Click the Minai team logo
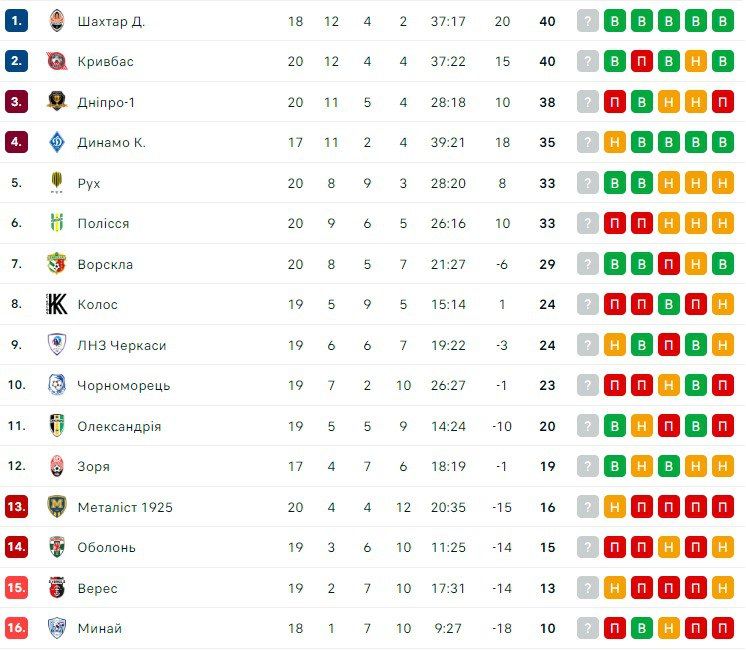Viewport: 746px width, 650px height. coord(57,628)
